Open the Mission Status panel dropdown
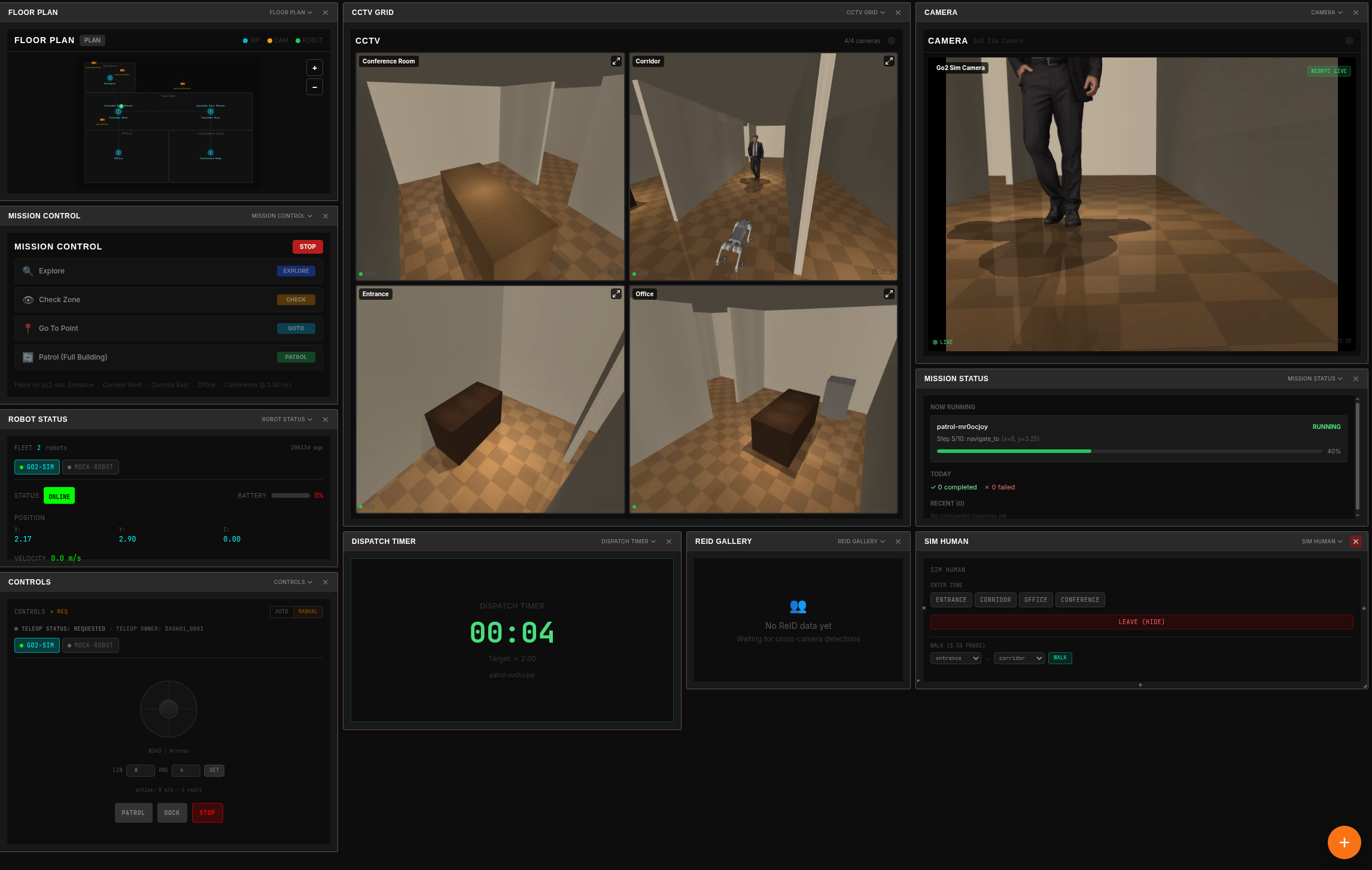The width and height of the screenshot is (1372, 870). click(1315, 379)
